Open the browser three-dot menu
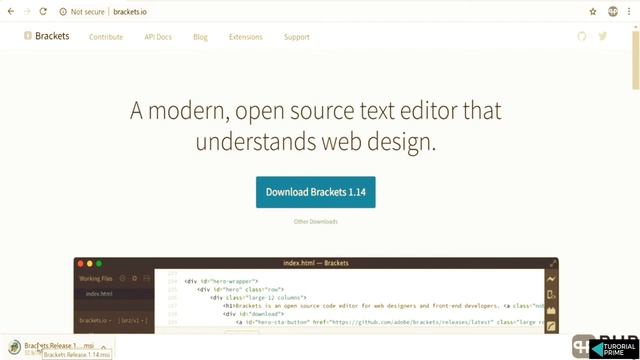The width and height of the screenshot is (640, 360). (629, 11)
